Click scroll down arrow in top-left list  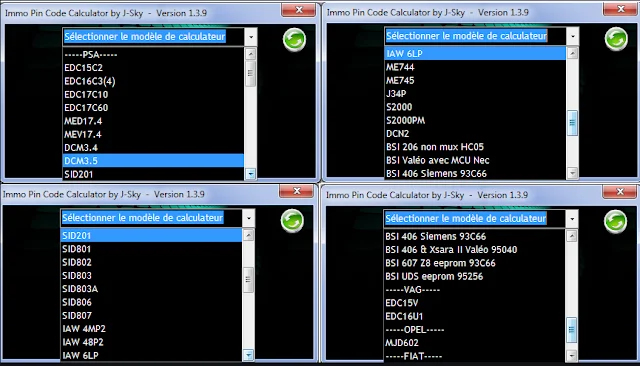(x=251, y=174)
